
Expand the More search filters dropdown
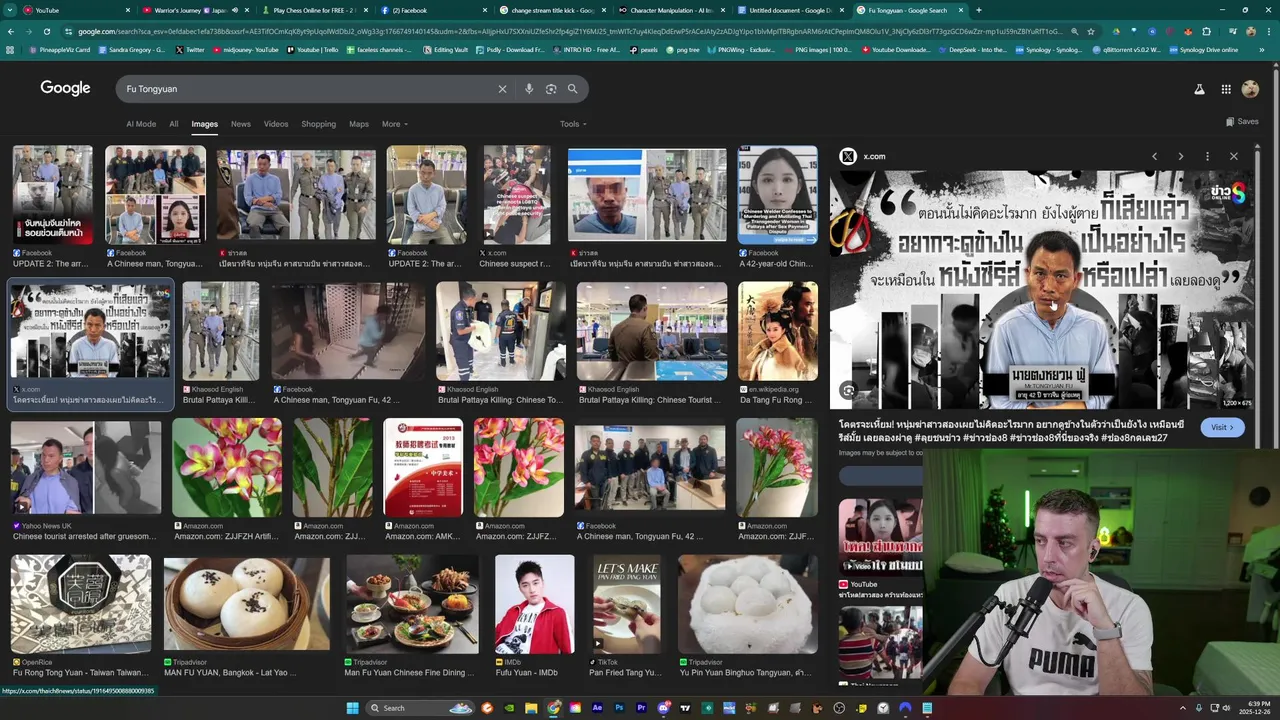395,124
